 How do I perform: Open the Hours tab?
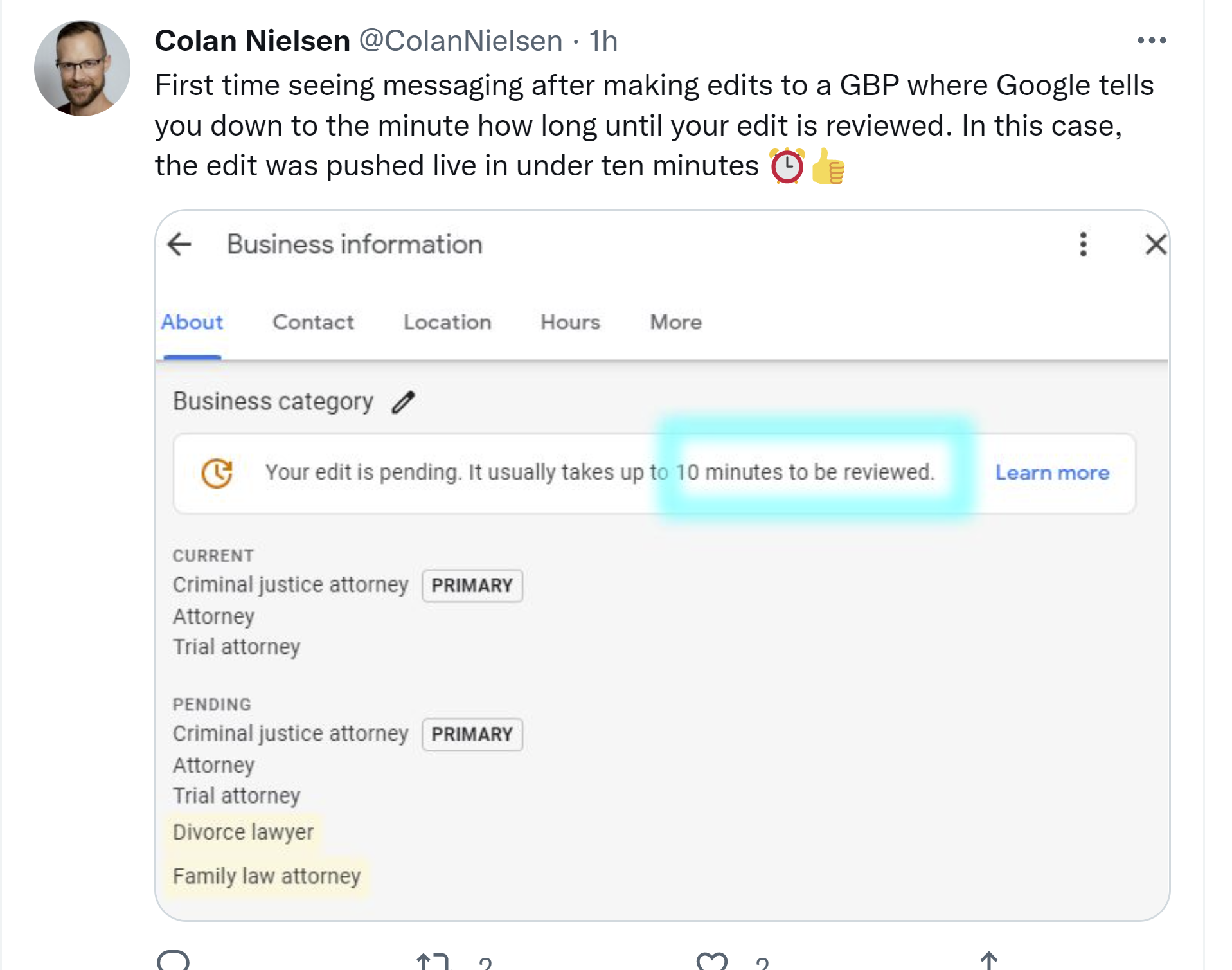pos(570,322)
